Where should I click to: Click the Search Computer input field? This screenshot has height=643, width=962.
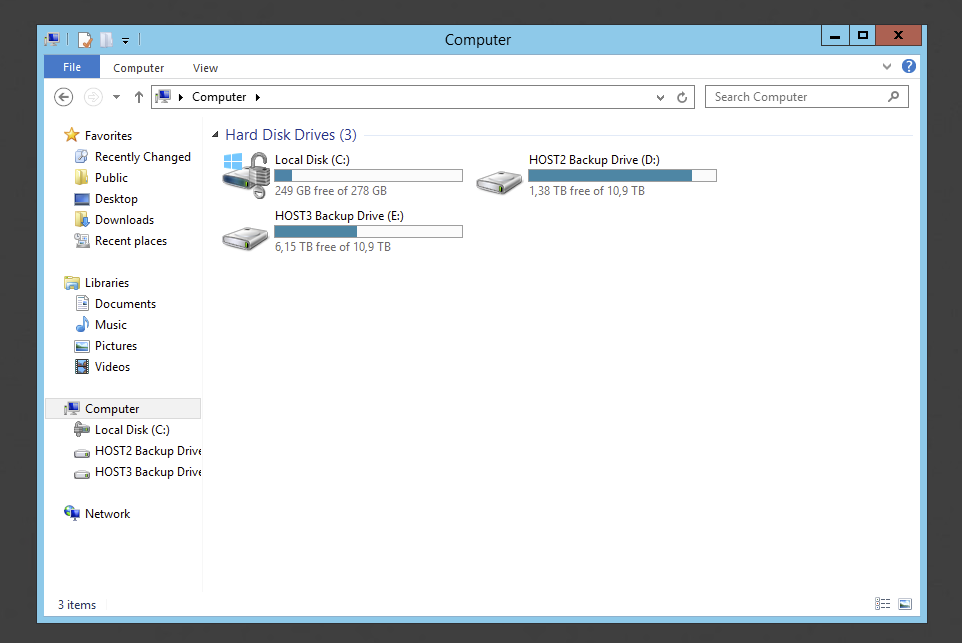tap(797, 97)
